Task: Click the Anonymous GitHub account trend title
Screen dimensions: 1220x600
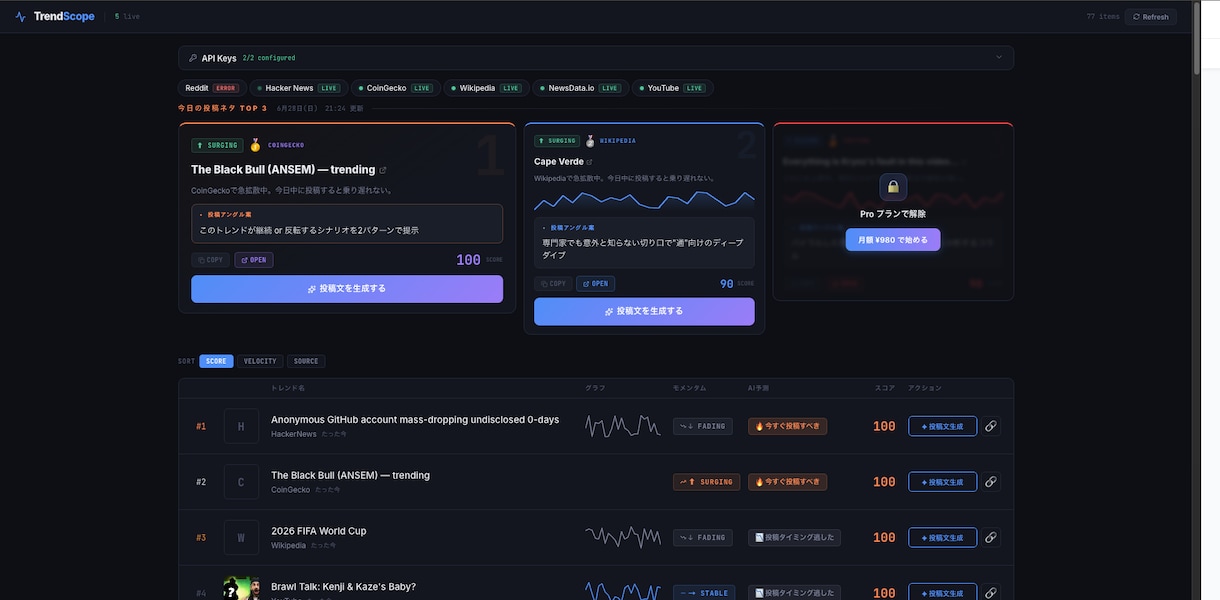Action: click(415, 420)
